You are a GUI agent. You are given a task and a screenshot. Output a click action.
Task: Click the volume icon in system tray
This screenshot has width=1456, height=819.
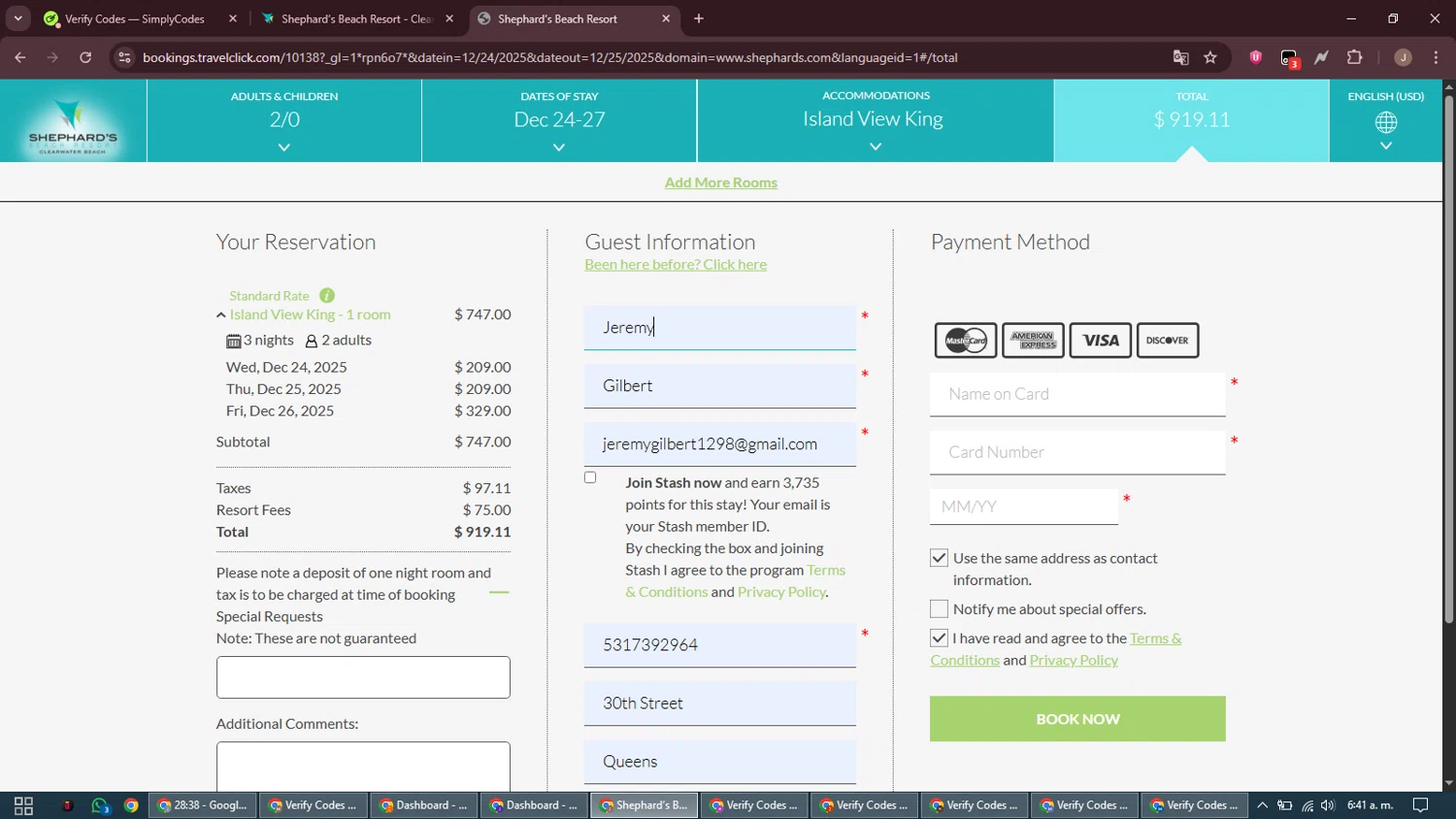(1328, 805)
